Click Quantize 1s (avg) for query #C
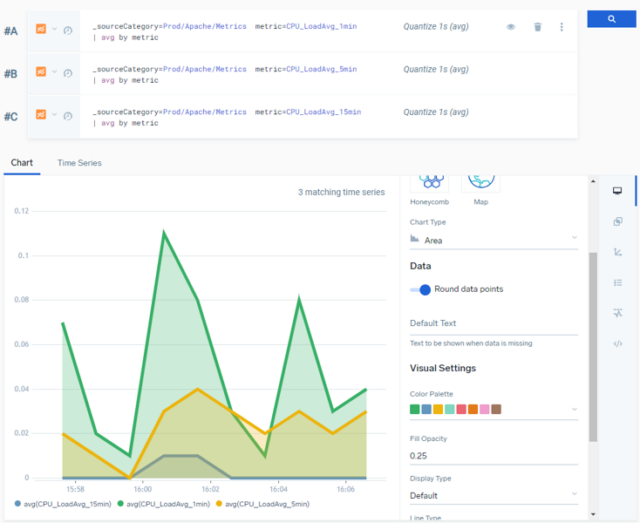Screen dimensions: 640x523 [436, 112]
